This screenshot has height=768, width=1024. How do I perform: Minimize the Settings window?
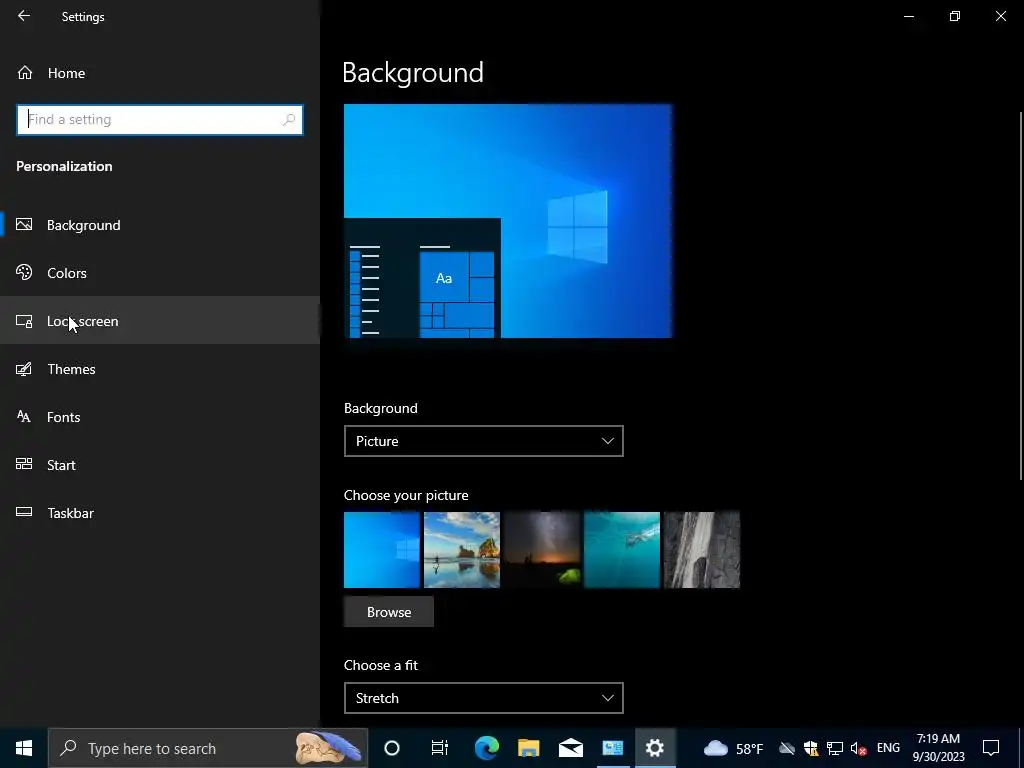point(909,16)
